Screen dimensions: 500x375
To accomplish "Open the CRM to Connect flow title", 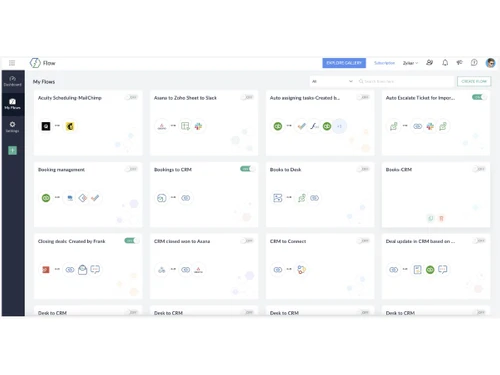I will (288, 241).
